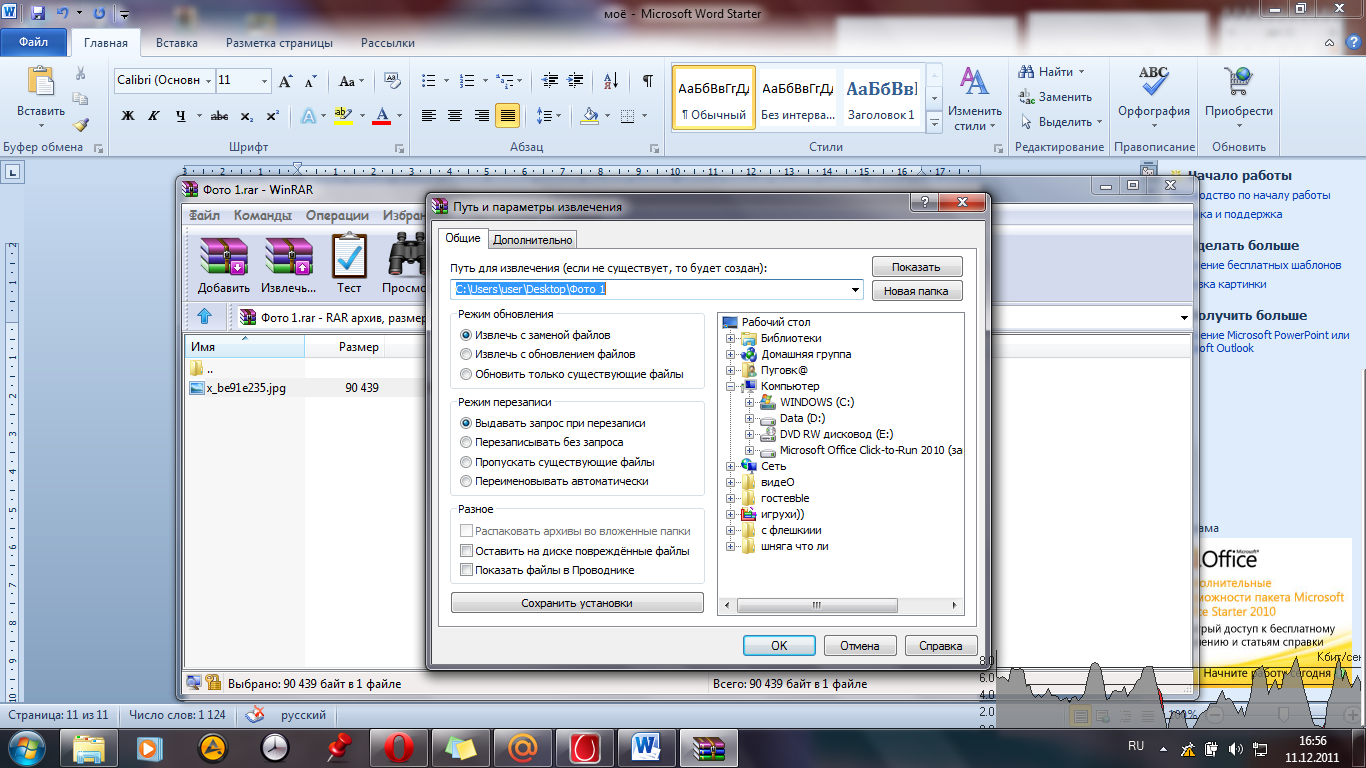Click the Отмена button

point(860,646)
